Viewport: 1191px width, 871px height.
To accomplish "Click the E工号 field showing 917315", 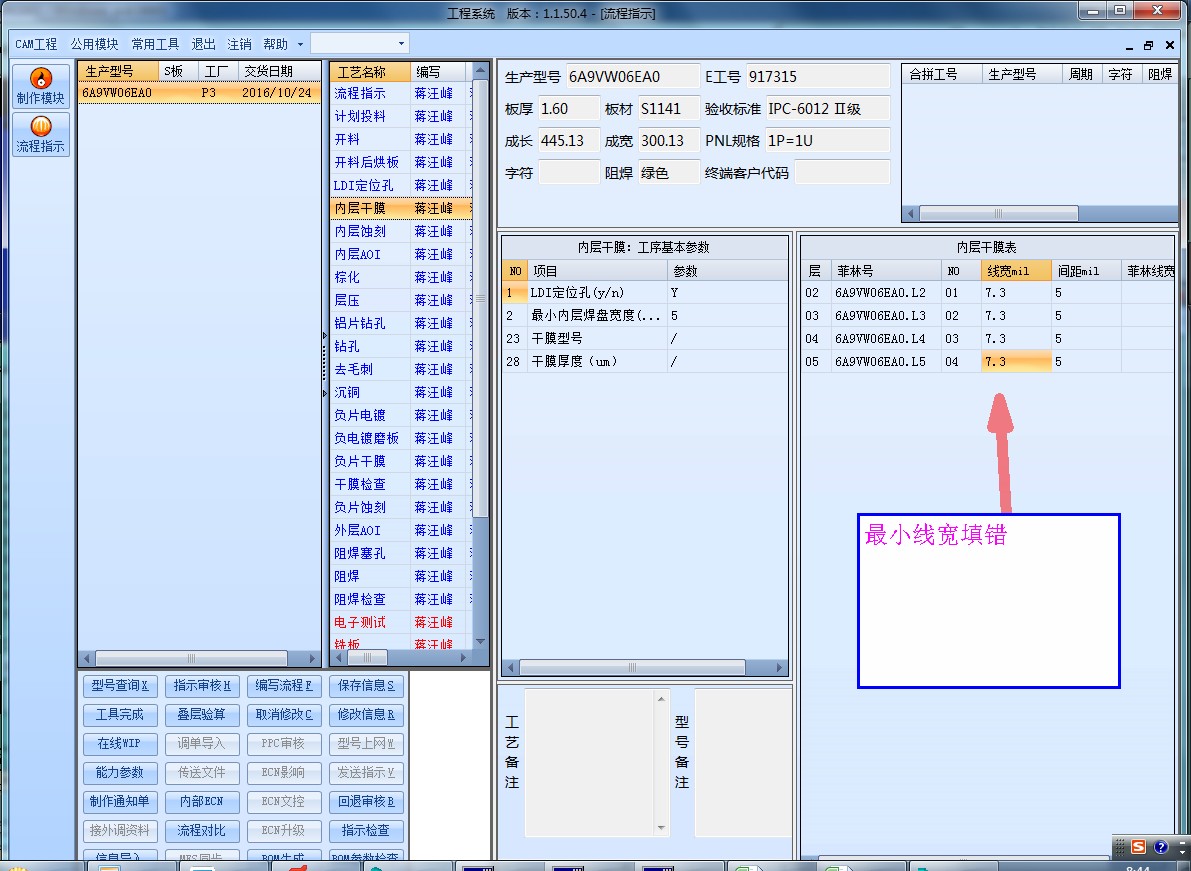I will point(817,77).
